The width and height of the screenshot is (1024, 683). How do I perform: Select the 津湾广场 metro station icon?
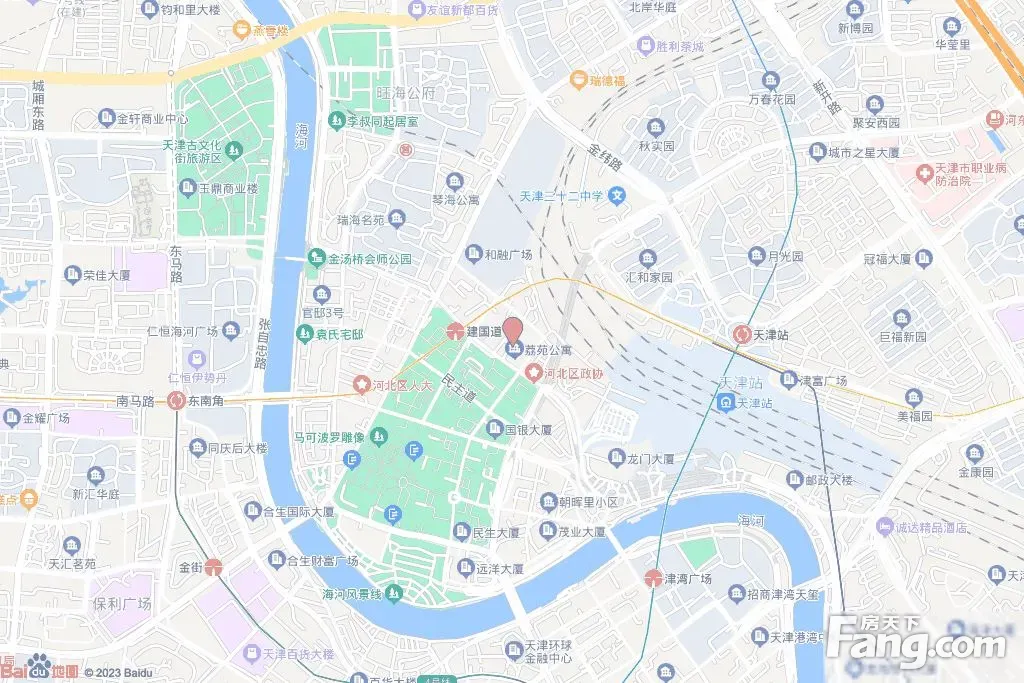coord(653,578)
